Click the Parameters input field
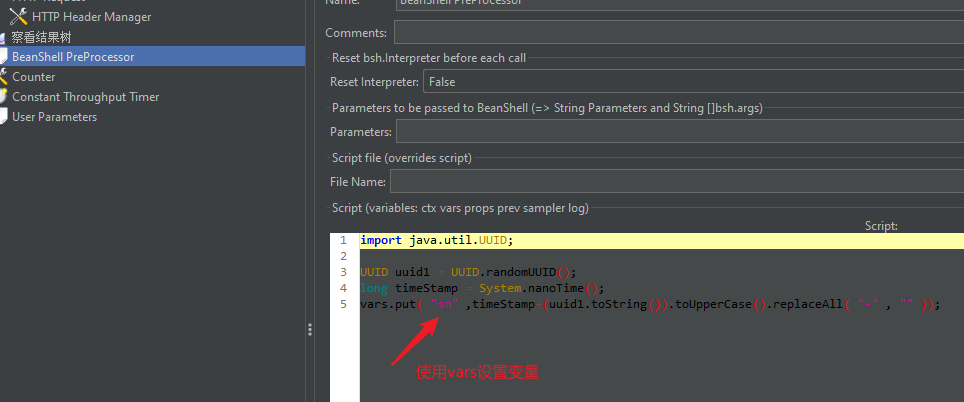Image resolution: width=964 pixels, height=402 pixels. pos(680,131)
